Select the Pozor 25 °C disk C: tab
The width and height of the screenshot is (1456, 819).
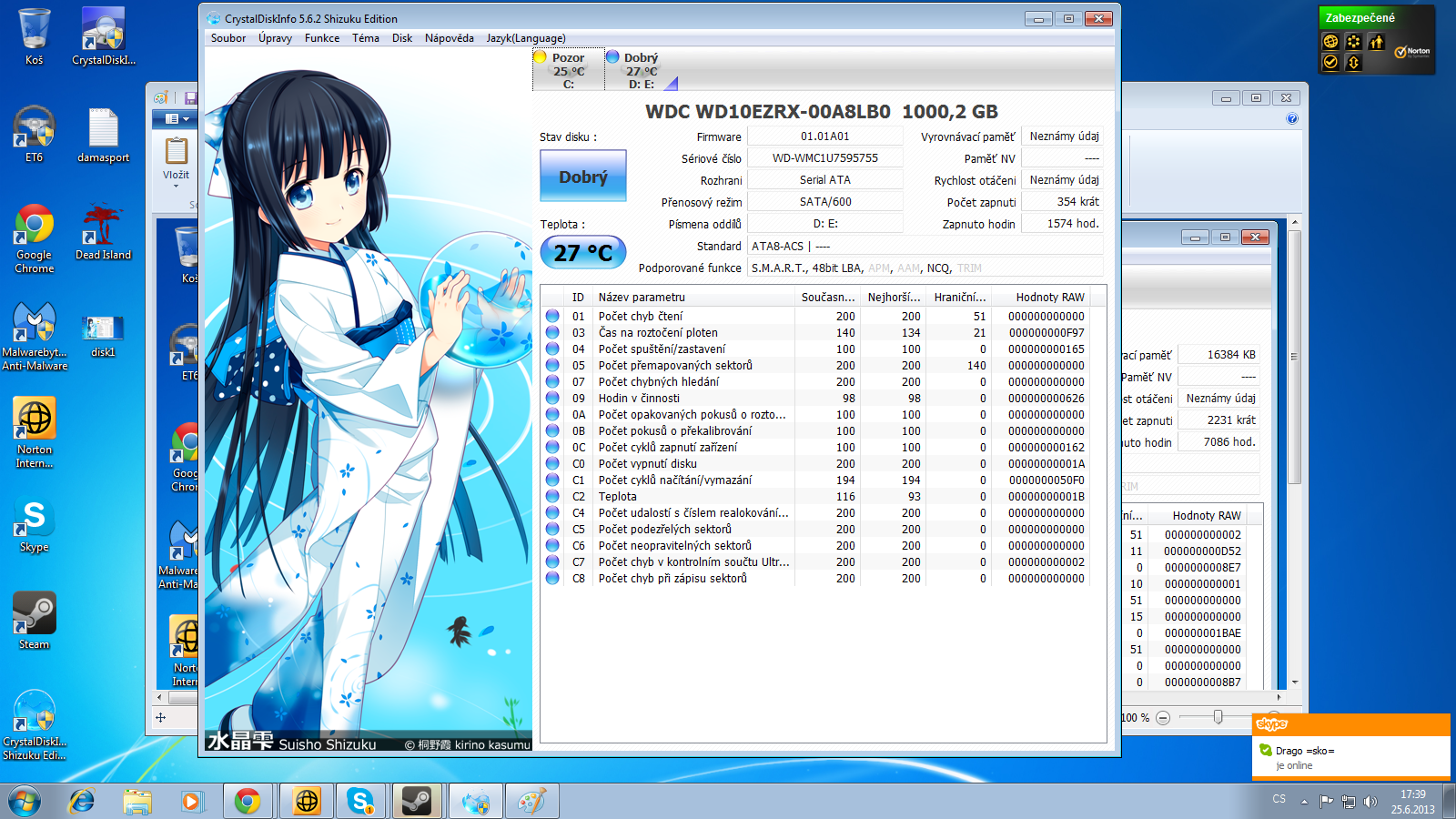click(x=569, y=70)
